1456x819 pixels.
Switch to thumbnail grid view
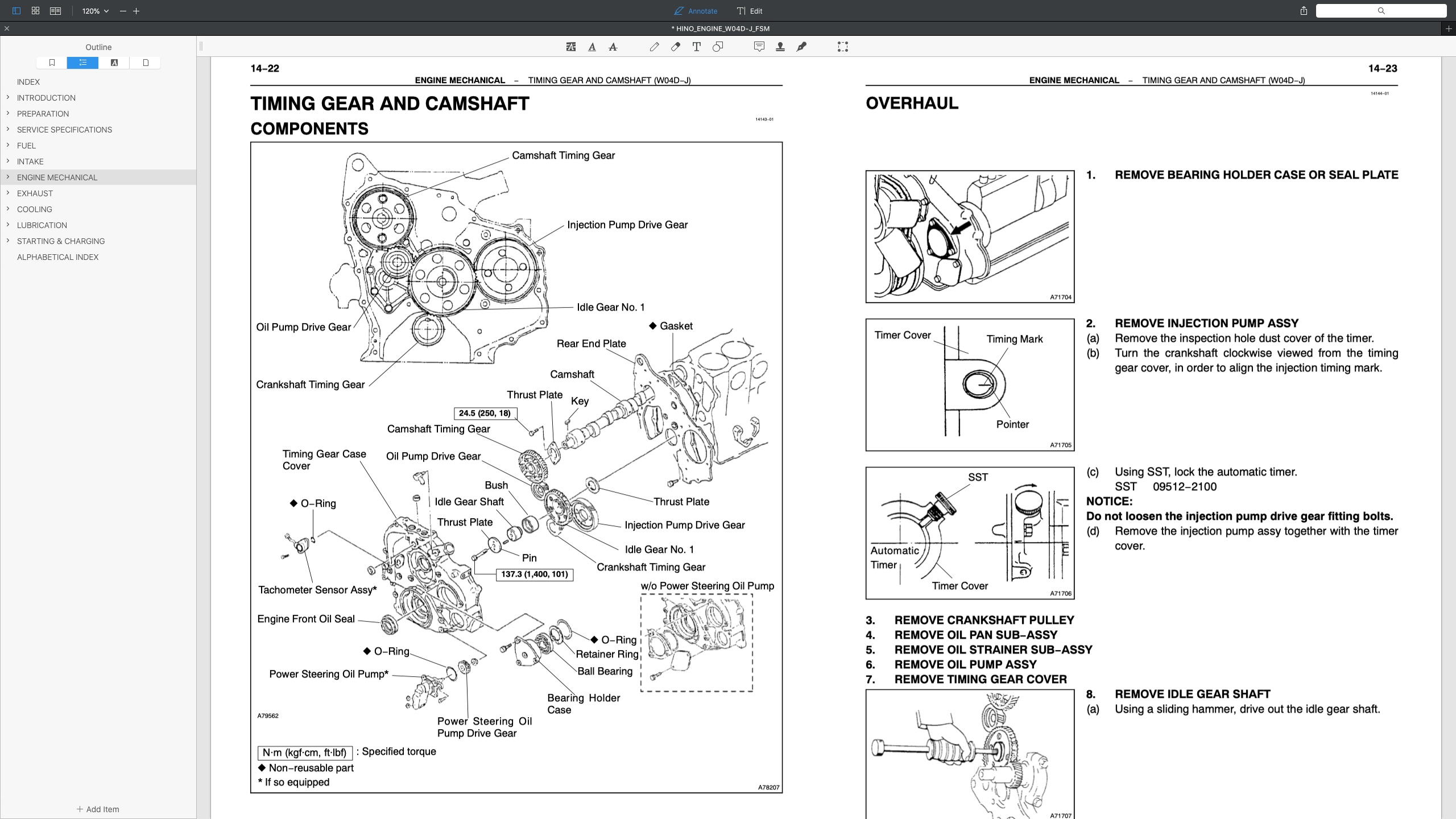(x=35, y=11)
